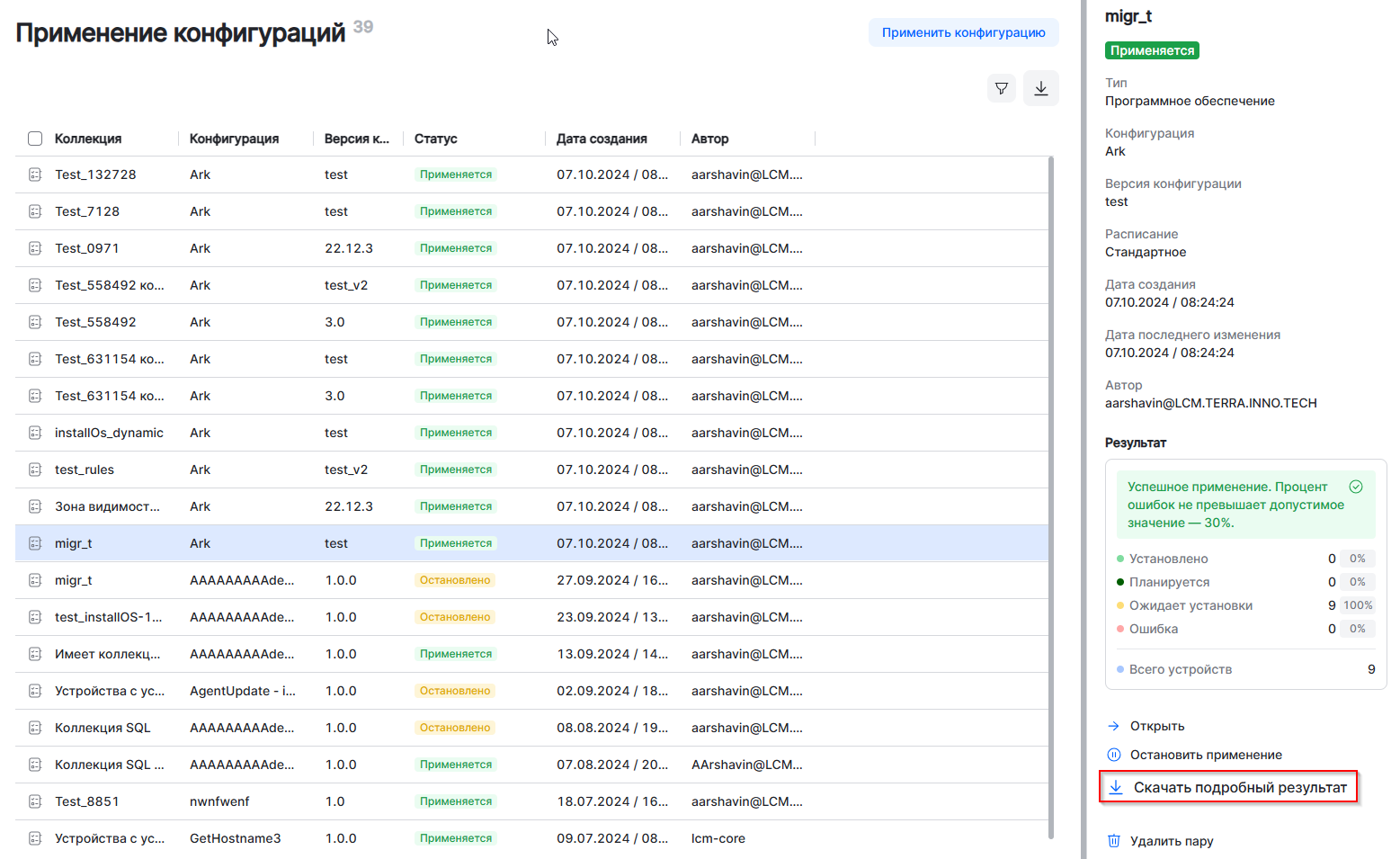1400x859 pixels.
Task: Click the success checkmark icon in result box
Action: (1355, 487)
